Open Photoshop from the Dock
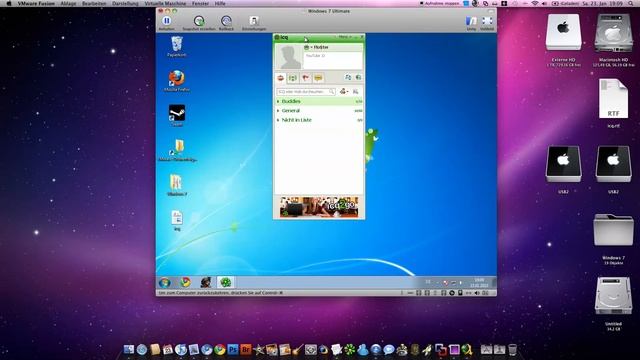Viewport: 640px width, 360px height. [x=233, y=349]
